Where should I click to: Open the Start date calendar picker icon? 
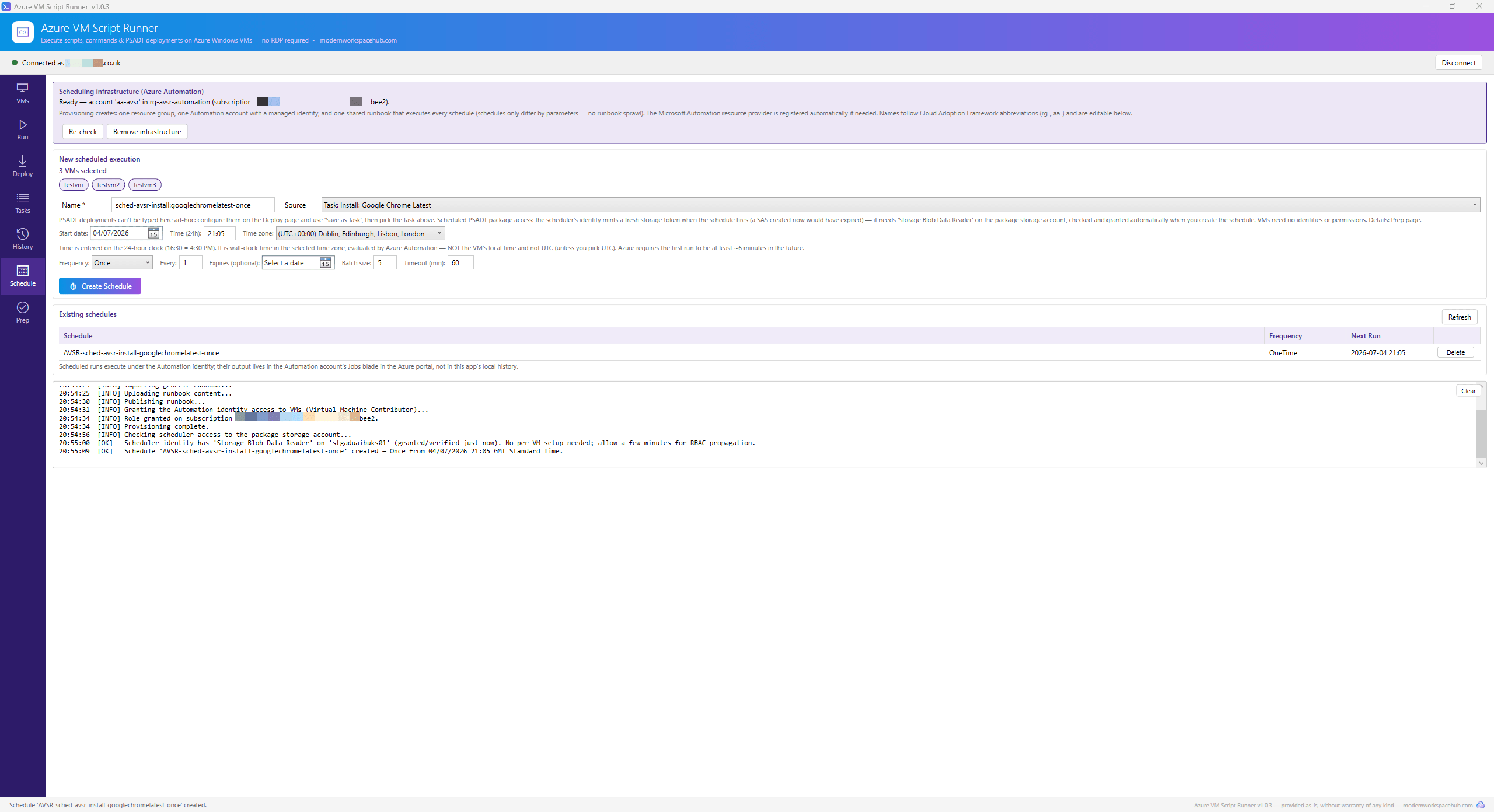click(x=153, y=233)
